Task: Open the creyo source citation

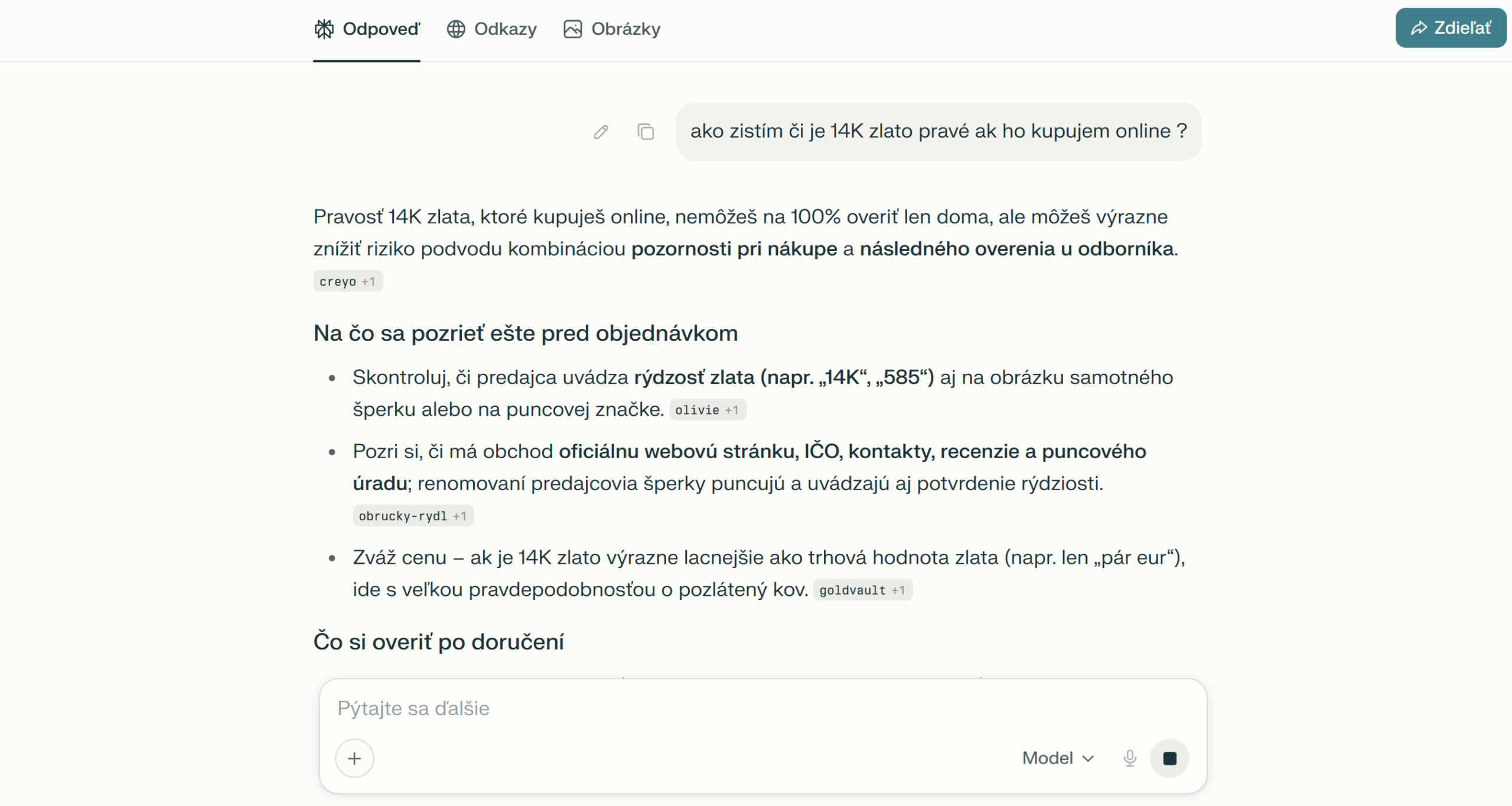Action: pos(347,282)
